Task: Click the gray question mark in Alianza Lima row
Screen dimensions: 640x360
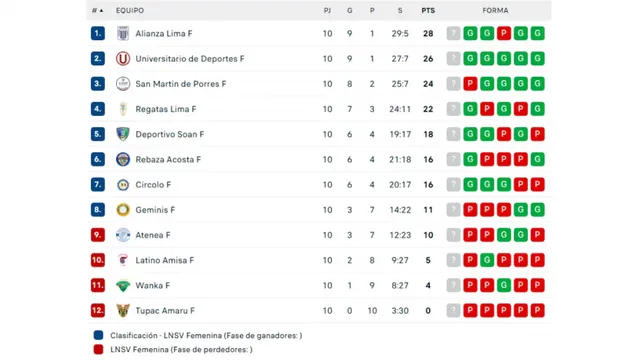Action: 453,33
